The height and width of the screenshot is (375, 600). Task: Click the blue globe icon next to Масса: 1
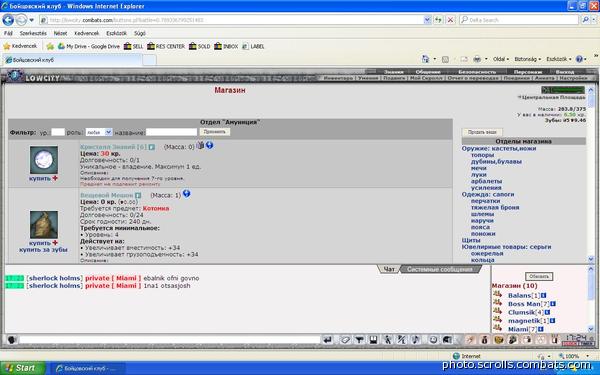tap(186, 194)
